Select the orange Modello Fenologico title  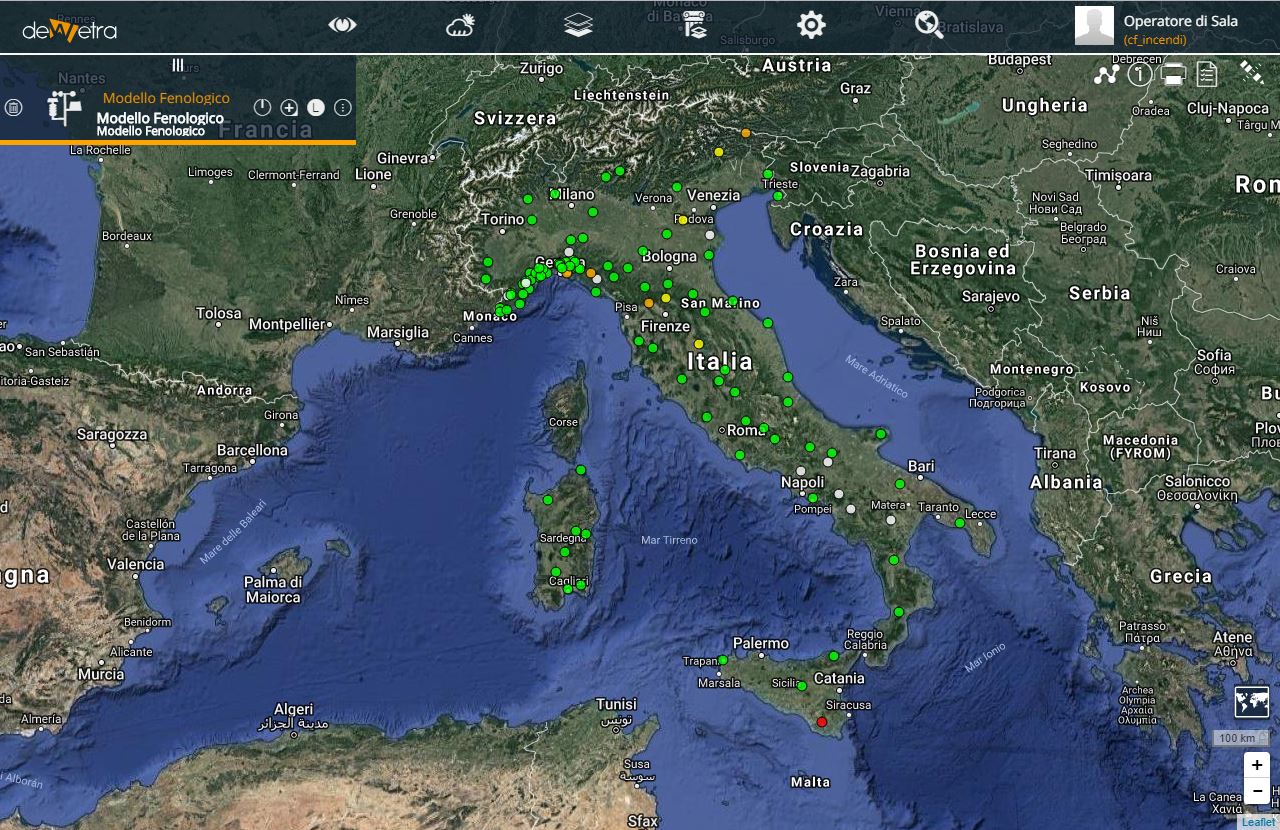[166, 98]
